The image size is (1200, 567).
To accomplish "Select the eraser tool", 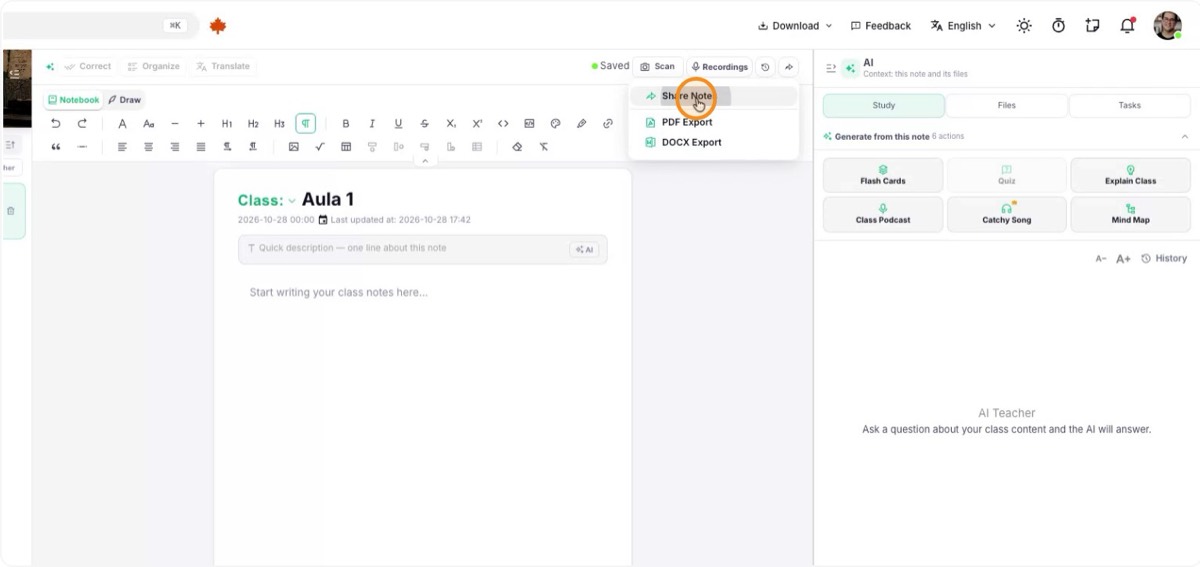I will (x=517, y=147).
